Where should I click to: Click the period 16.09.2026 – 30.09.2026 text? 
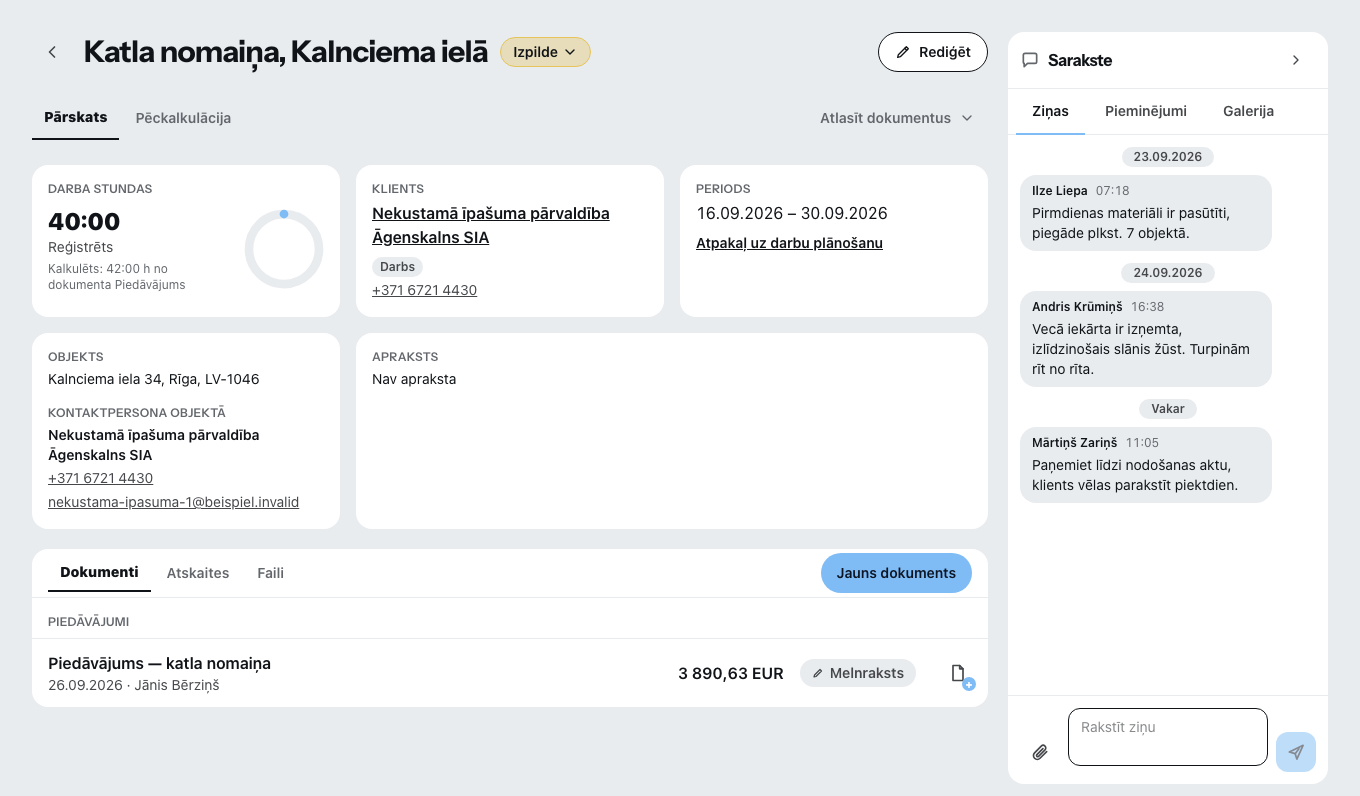coord(792,213)
